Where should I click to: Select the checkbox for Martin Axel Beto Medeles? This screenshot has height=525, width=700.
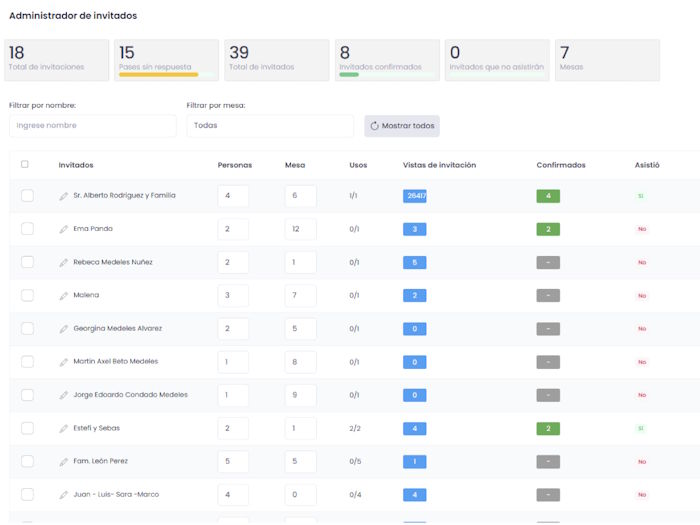(27, 362)
